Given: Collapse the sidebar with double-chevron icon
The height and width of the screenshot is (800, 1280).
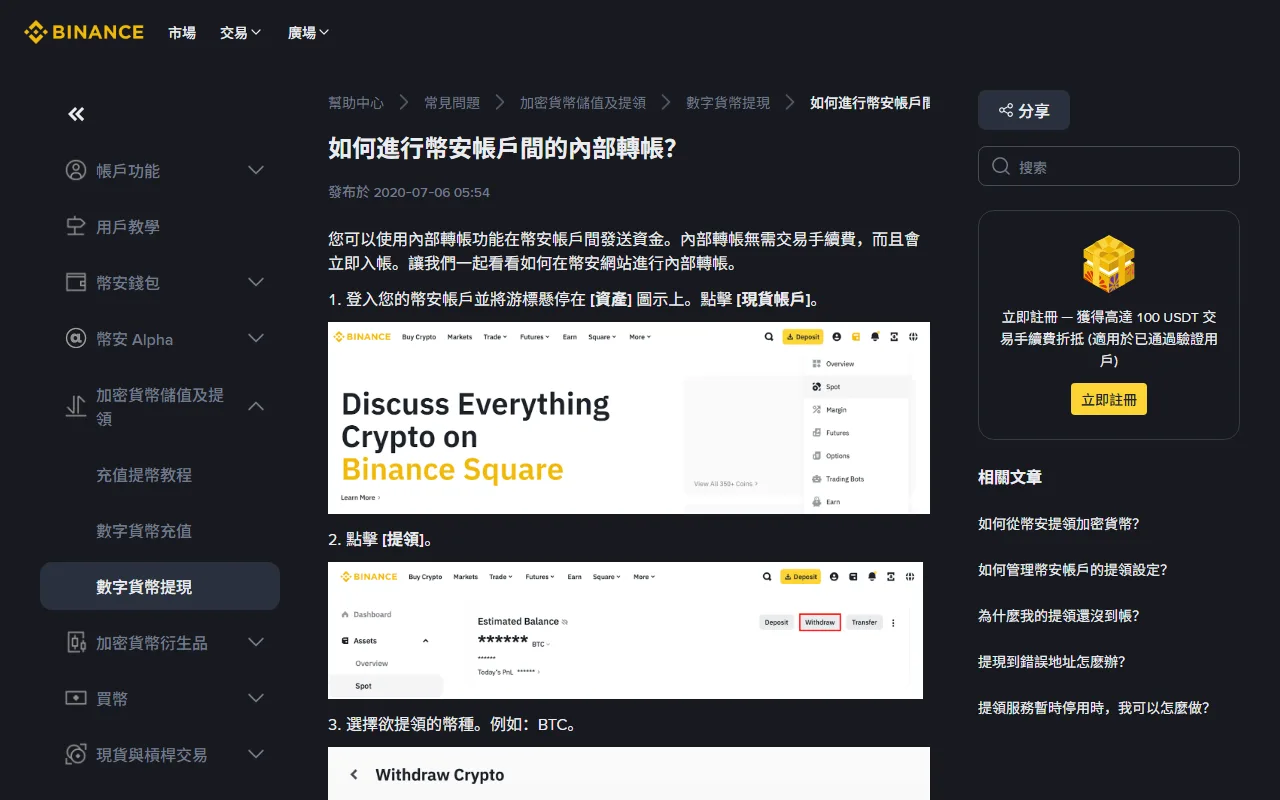Looking at the screenshot, I should point(76,114).
